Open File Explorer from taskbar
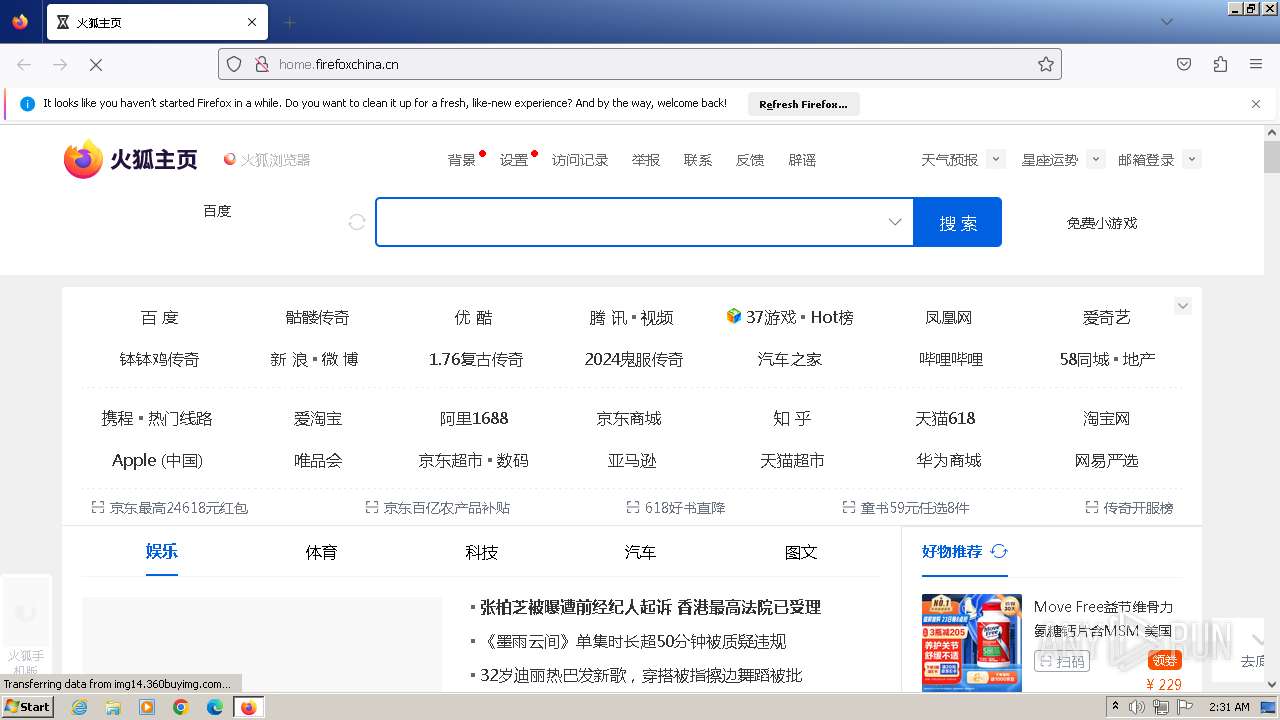 tap(113, 707)
